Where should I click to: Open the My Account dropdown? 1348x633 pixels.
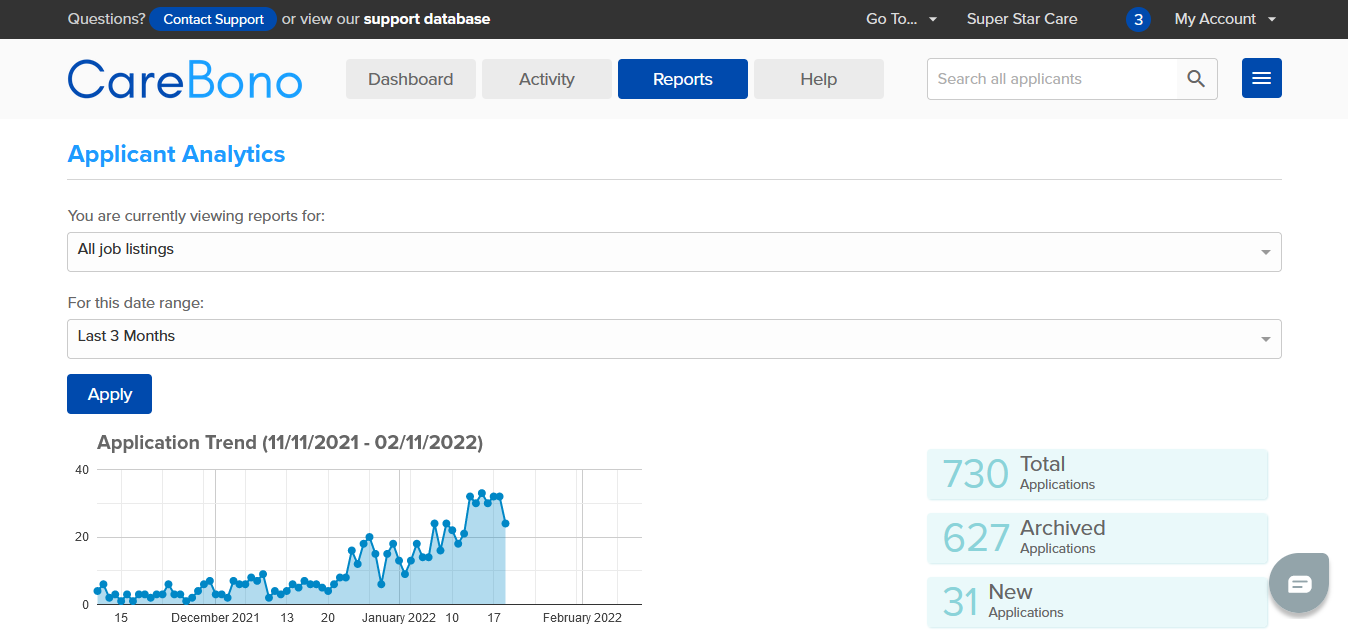[1224, 19]
